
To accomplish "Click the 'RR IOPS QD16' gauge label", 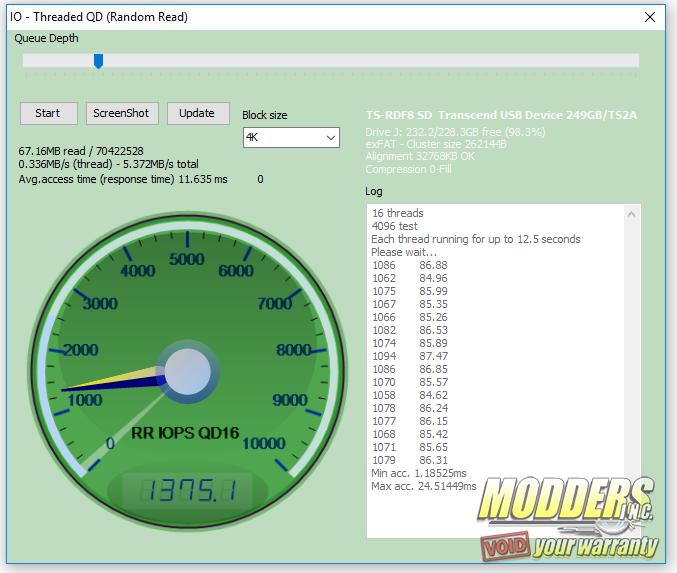I will 185,433.
